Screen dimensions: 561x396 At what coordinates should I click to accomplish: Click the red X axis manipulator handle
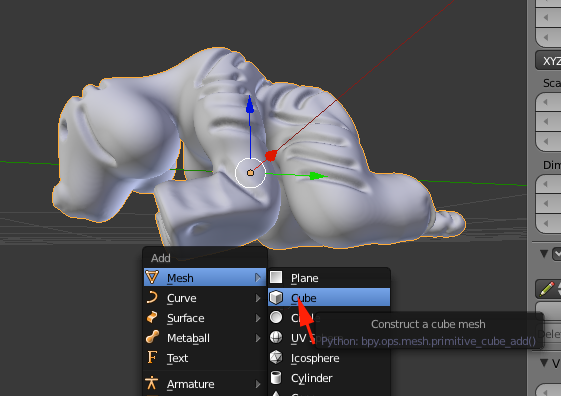click(271, 155)
